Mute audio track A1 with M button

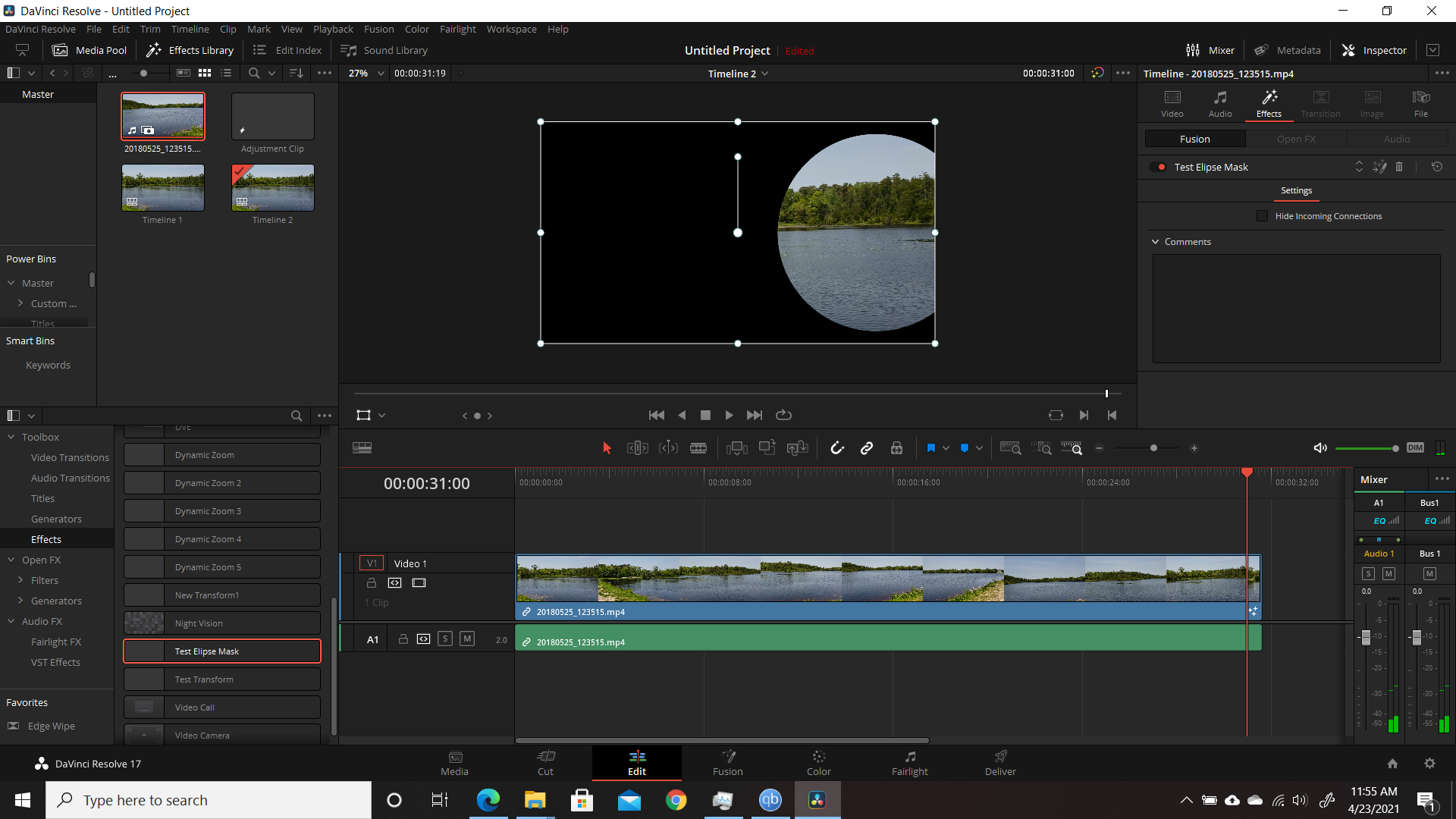point(467,639)
